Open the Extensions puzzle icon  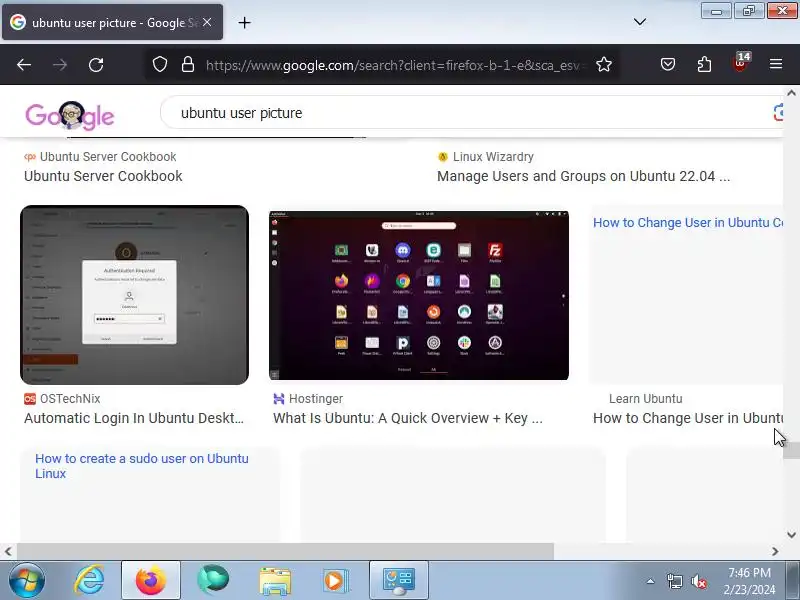click(x=704, y=64)
